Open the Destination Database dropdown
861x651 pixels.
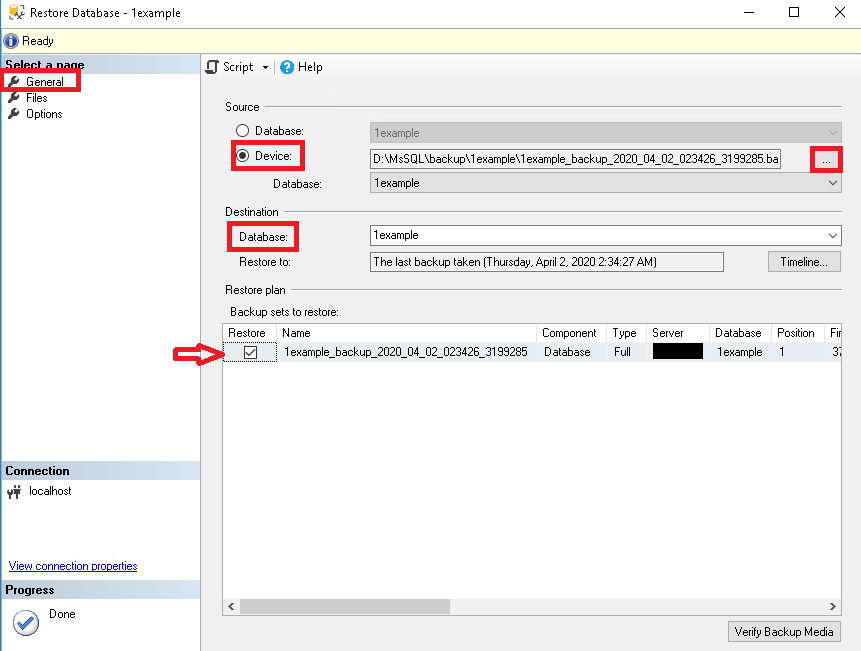(x=832, y=235)
